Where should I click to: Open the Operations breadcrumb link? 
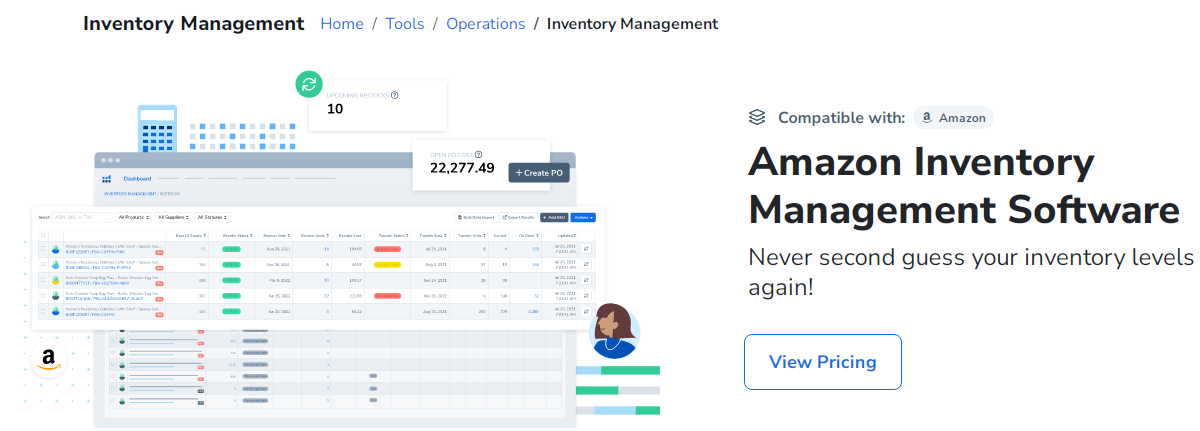coord(485,23)
